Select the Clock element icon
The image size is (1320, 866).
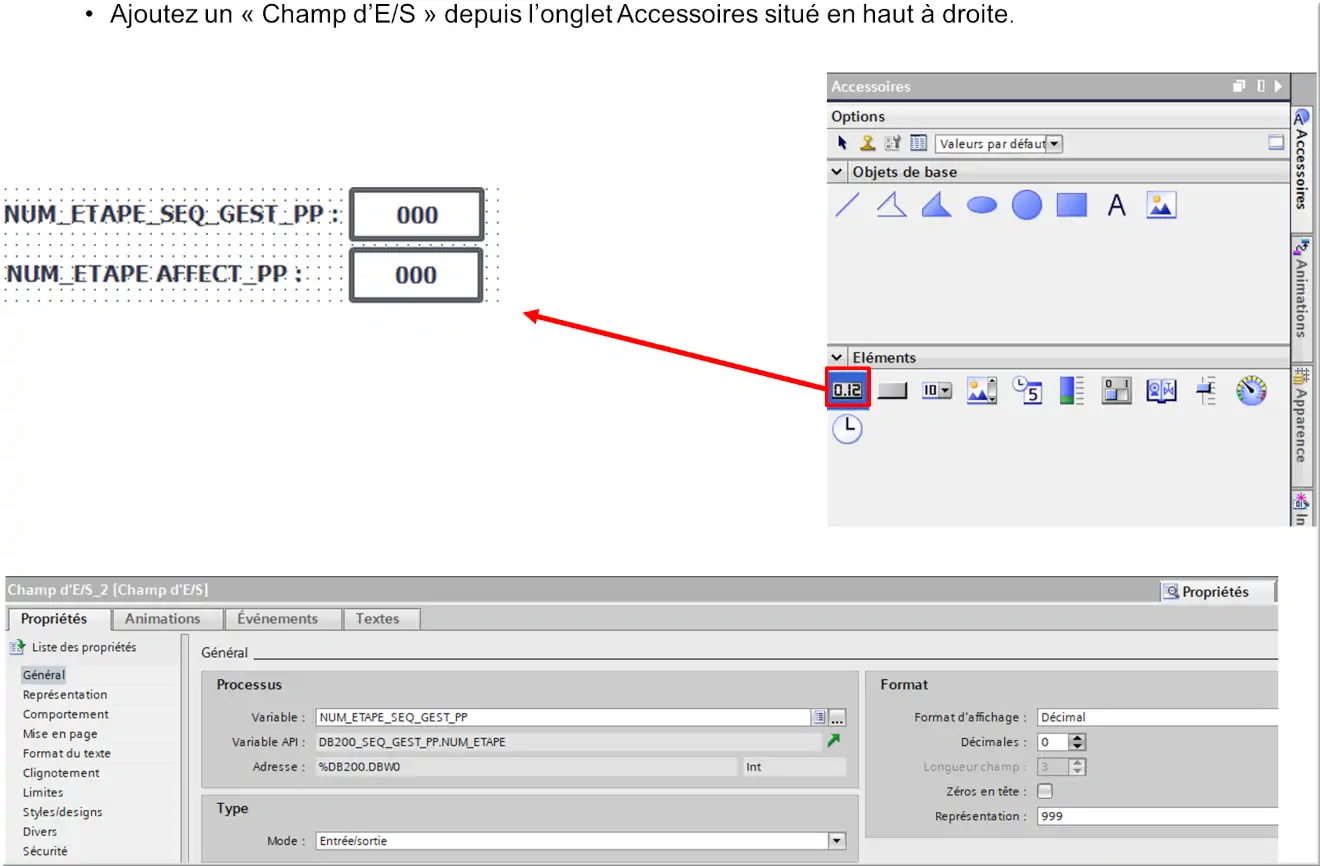[847, 429]
